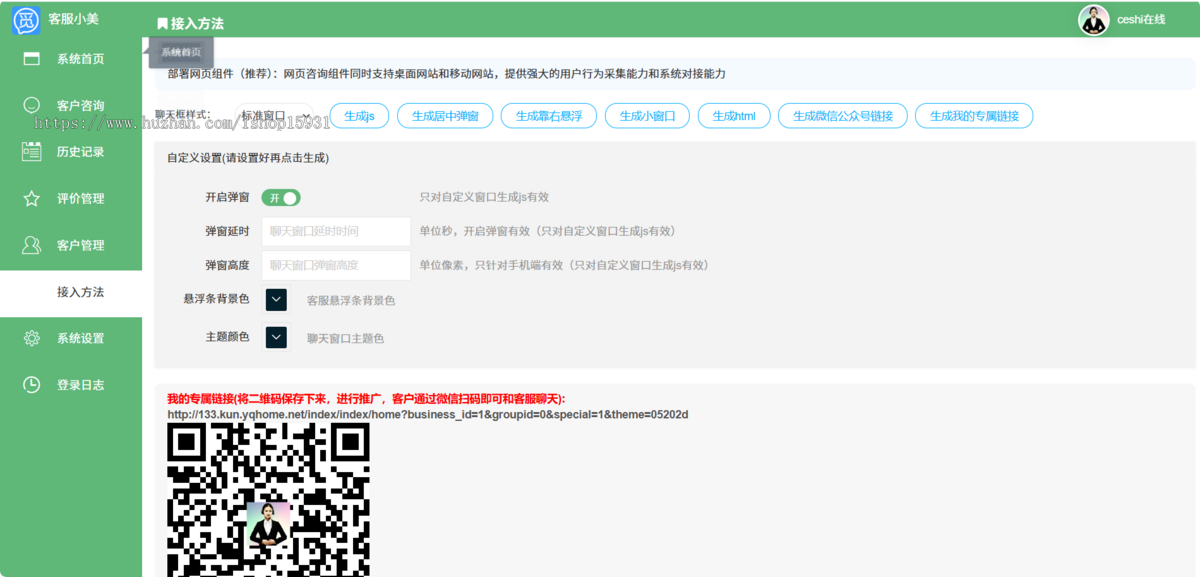
Task: Open the 悬浮条背景色 color picker
Action: click(x=276, y=300)
